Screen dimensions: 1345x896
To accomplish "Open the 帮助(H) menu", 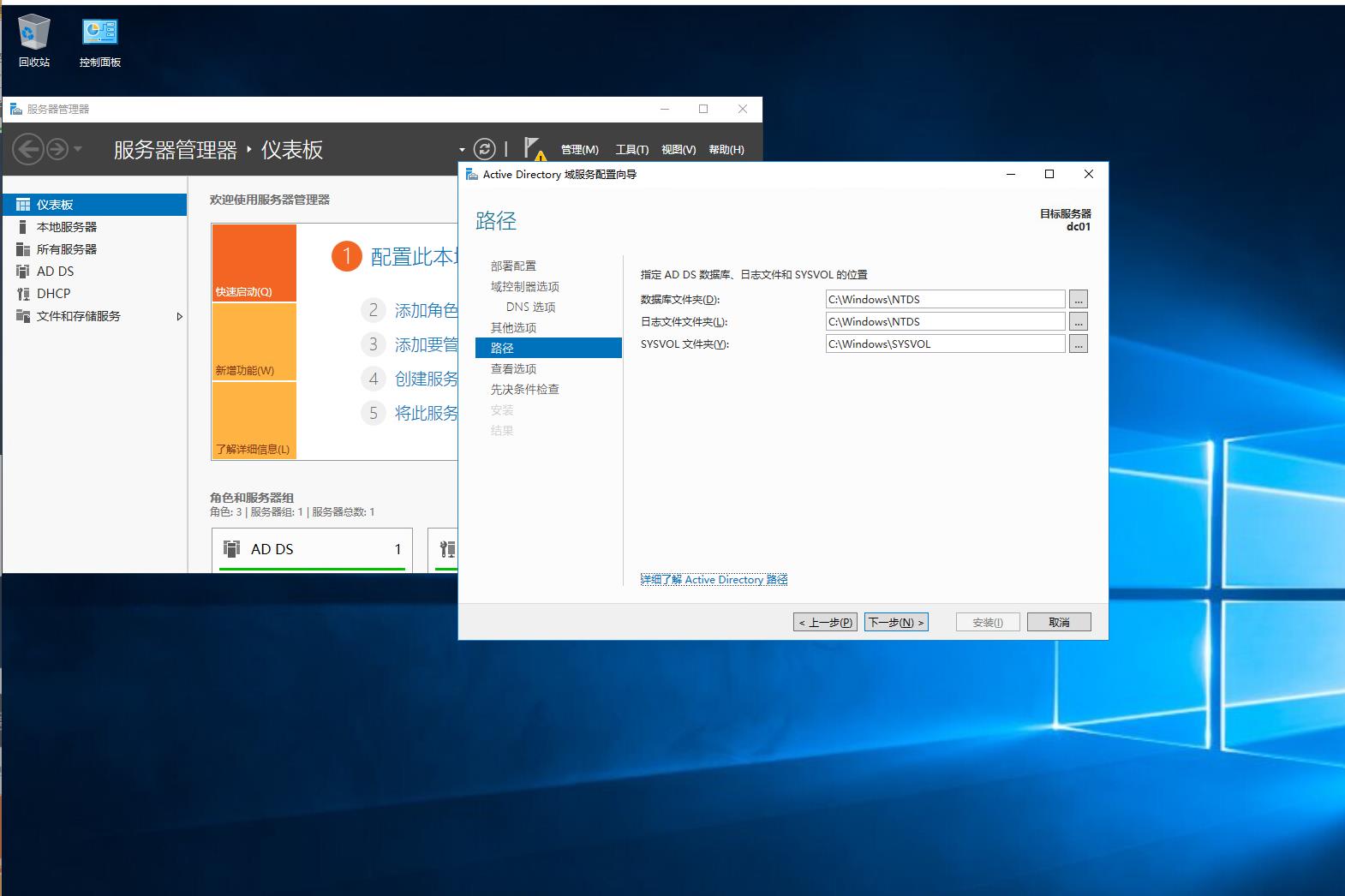I will (x=726, y=150).
